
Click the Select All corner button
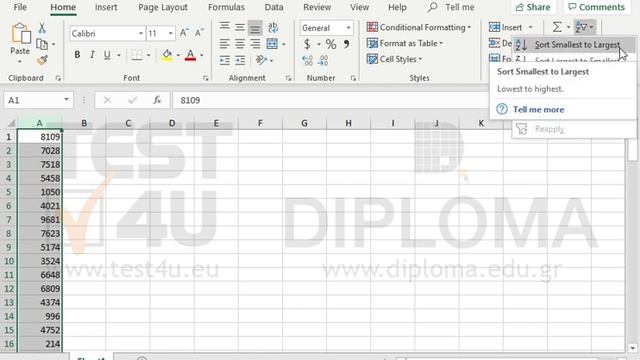coord(11,123)
